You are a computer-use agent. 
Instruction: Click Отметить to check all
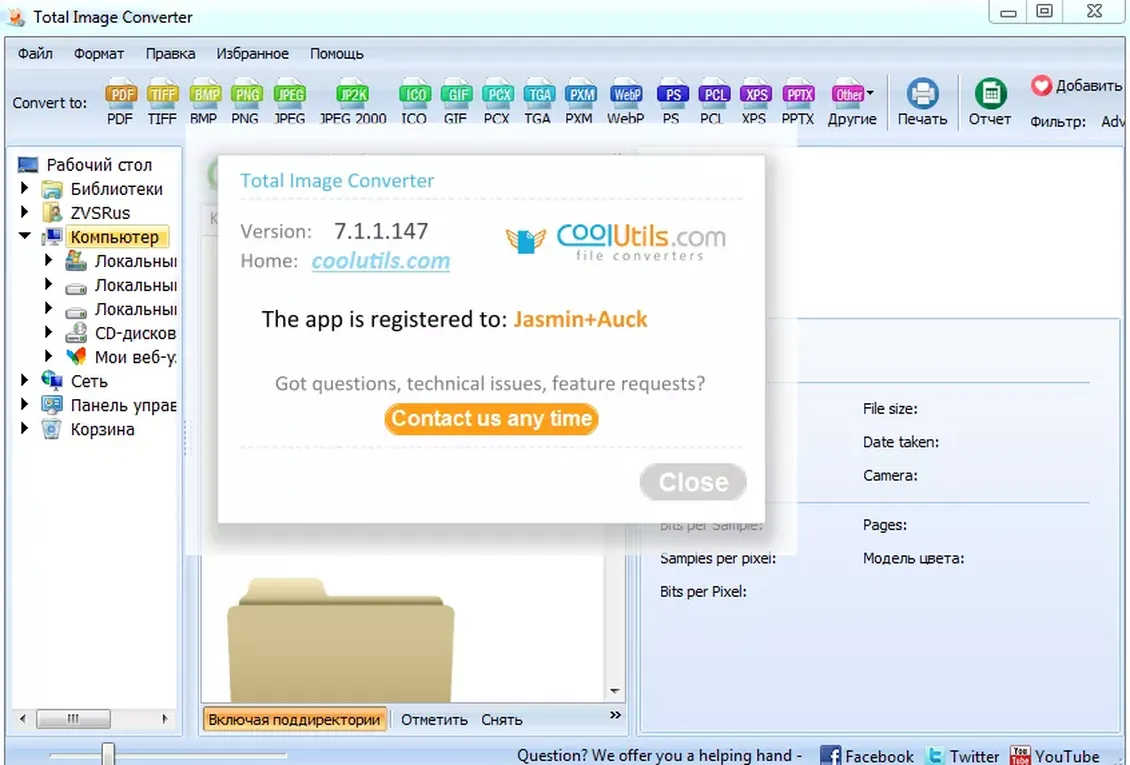434,720
